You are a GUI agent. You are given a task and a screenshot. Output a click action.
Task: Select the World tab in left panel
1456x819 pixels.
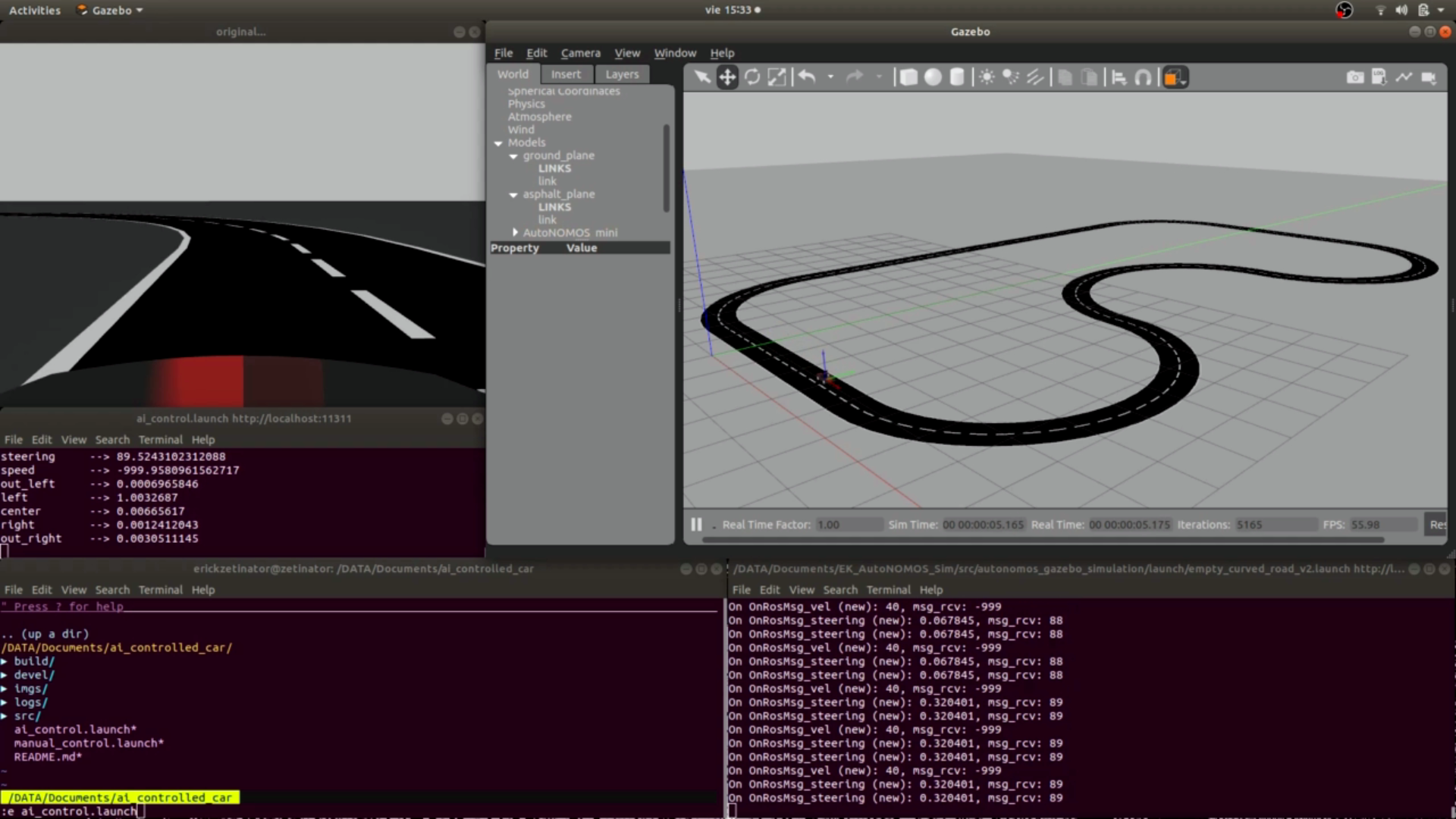tap(512, 73)
